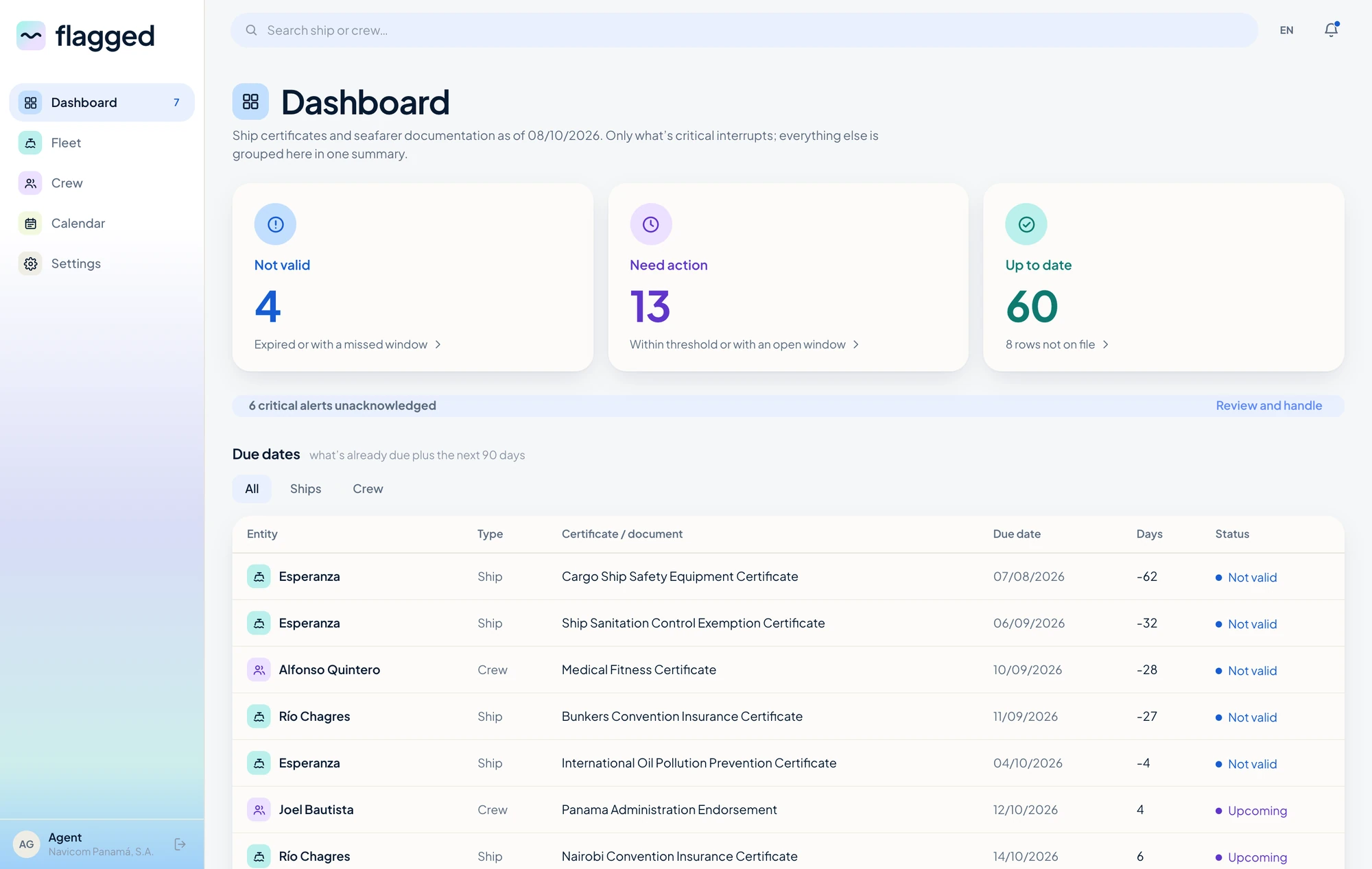The height and width of the screenshot is (869, 1372).
Task: Click the Up to date checkmark icon
Action: [1026, 224]
